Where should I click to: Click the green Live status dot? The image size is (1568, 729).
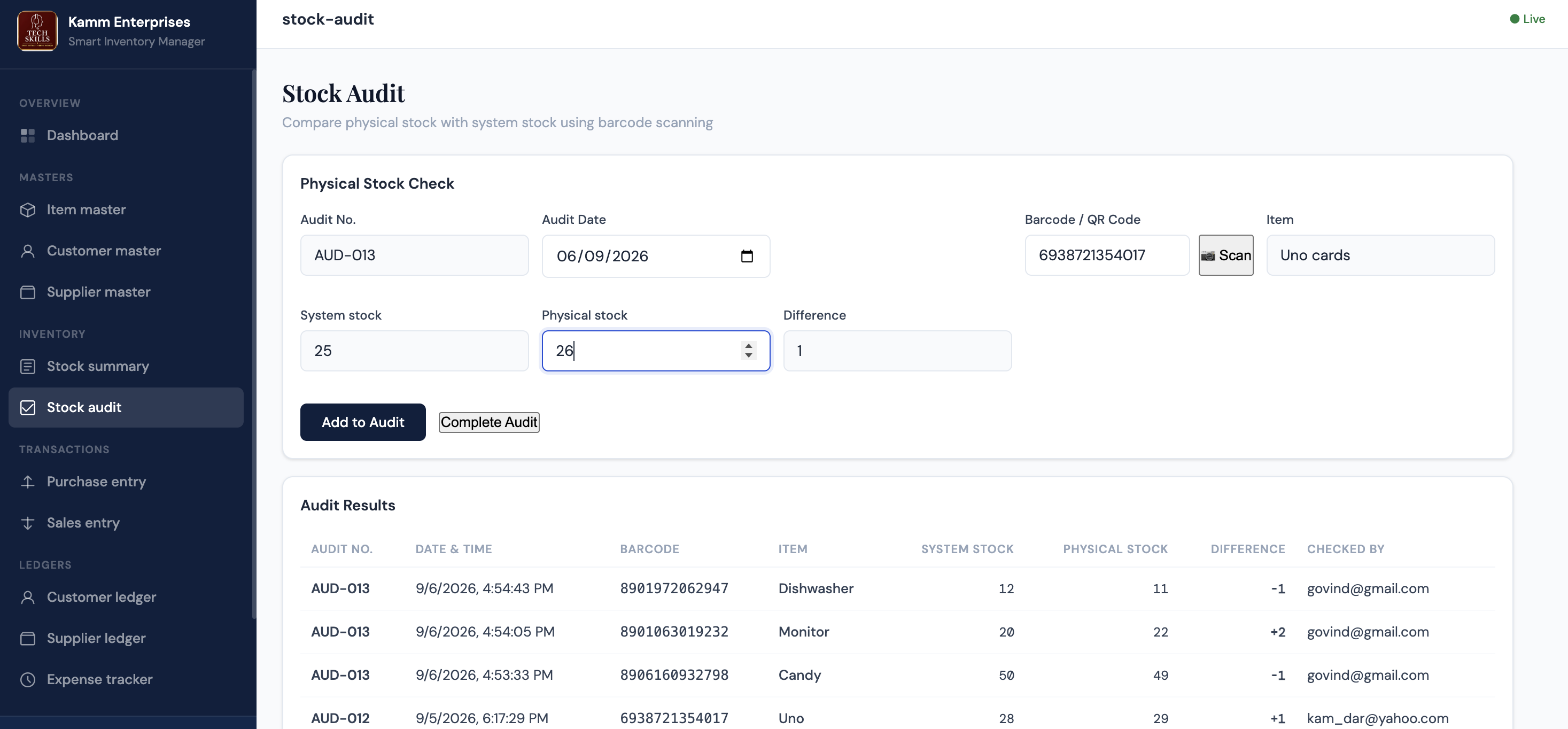[x=1515, y=19]
